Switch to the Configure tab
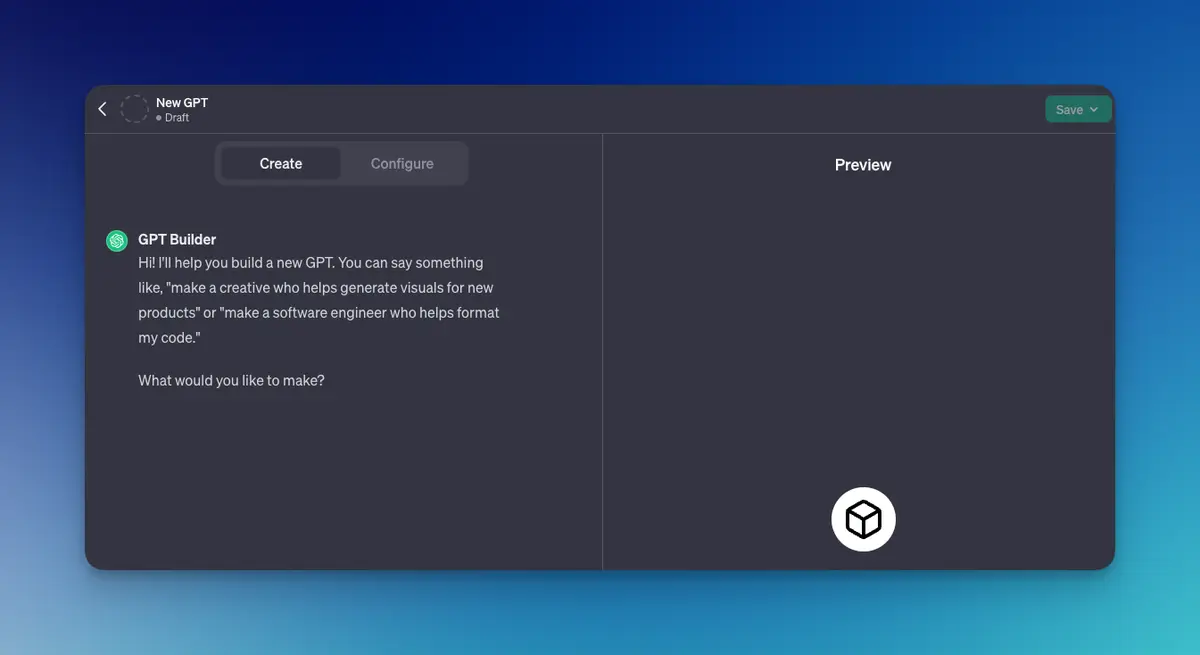 tap(401, 163)
